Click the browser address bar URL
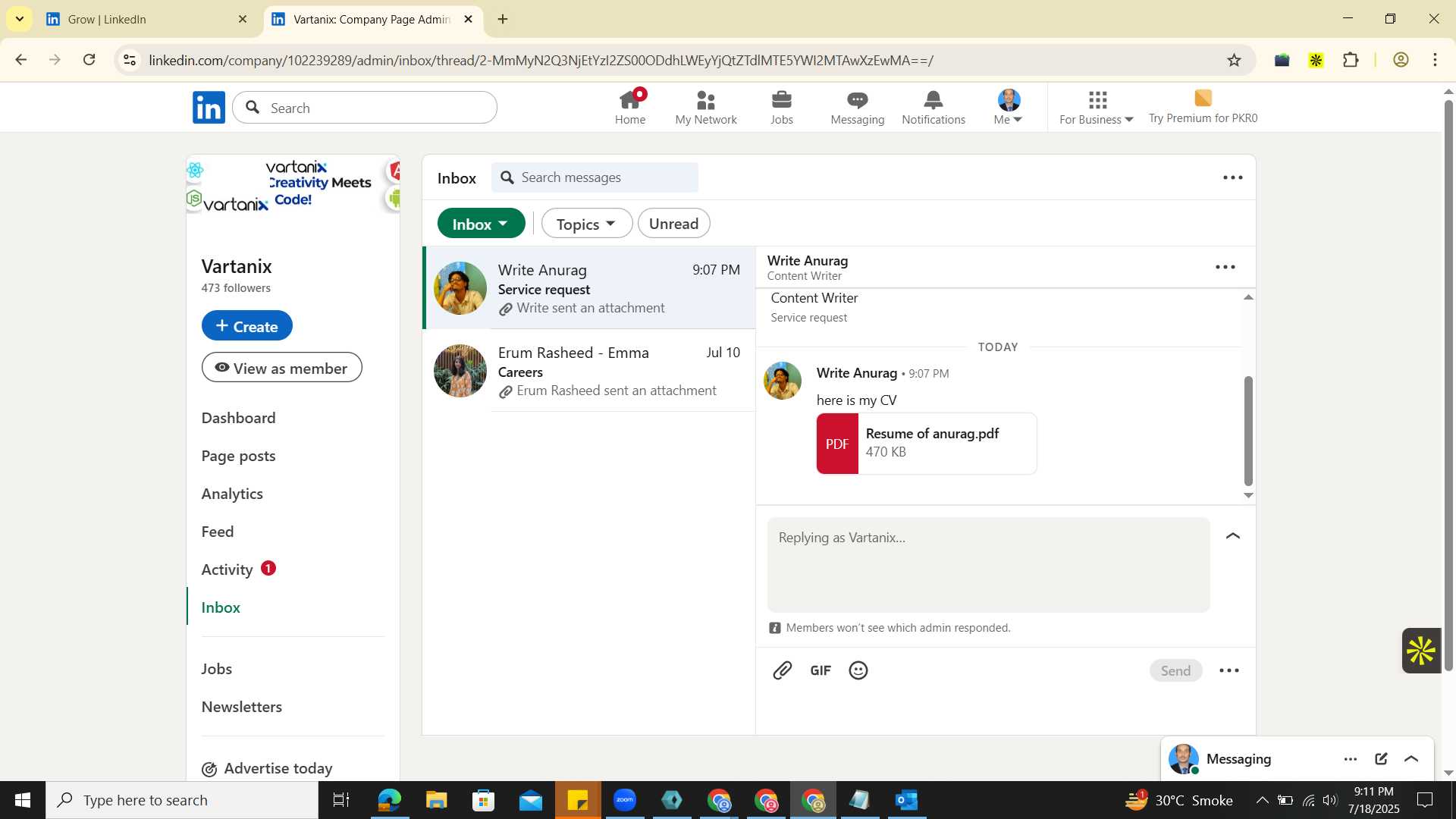Screen dimensions: 1456x819 pyautogui.click(x=541, y=60)
